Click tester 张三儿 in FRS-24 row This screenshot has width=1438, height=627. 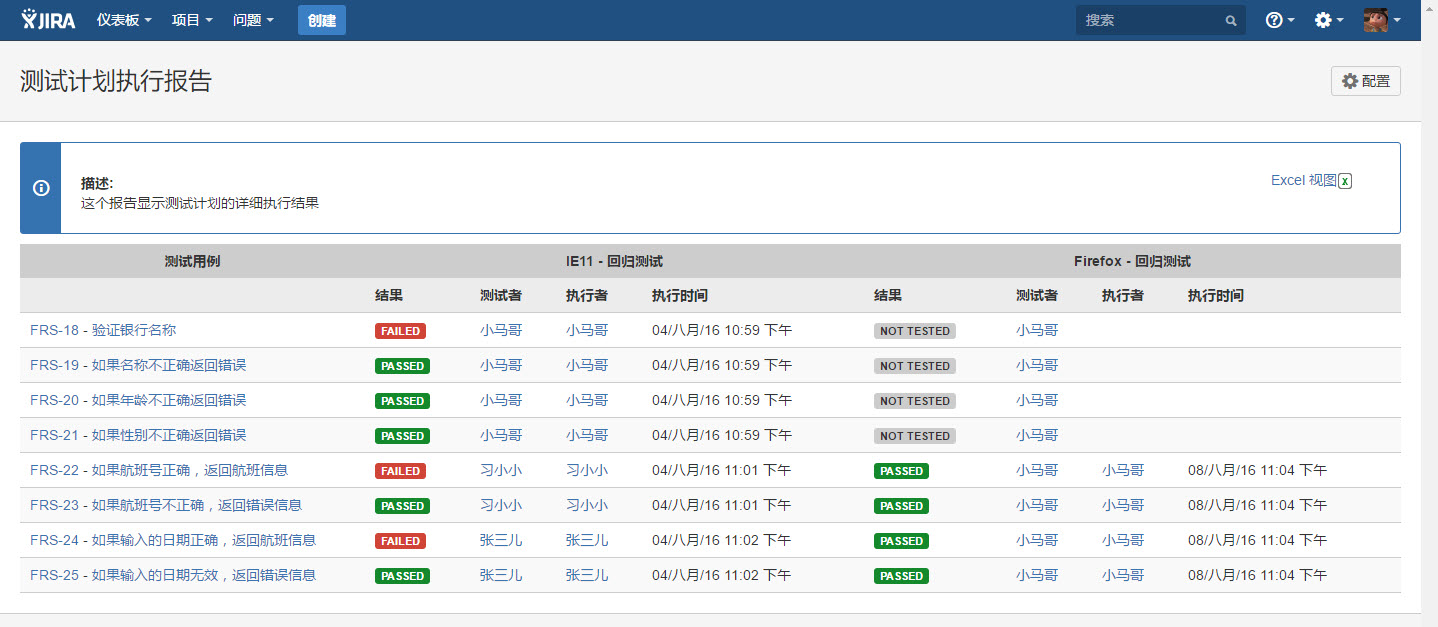(501, 540)
